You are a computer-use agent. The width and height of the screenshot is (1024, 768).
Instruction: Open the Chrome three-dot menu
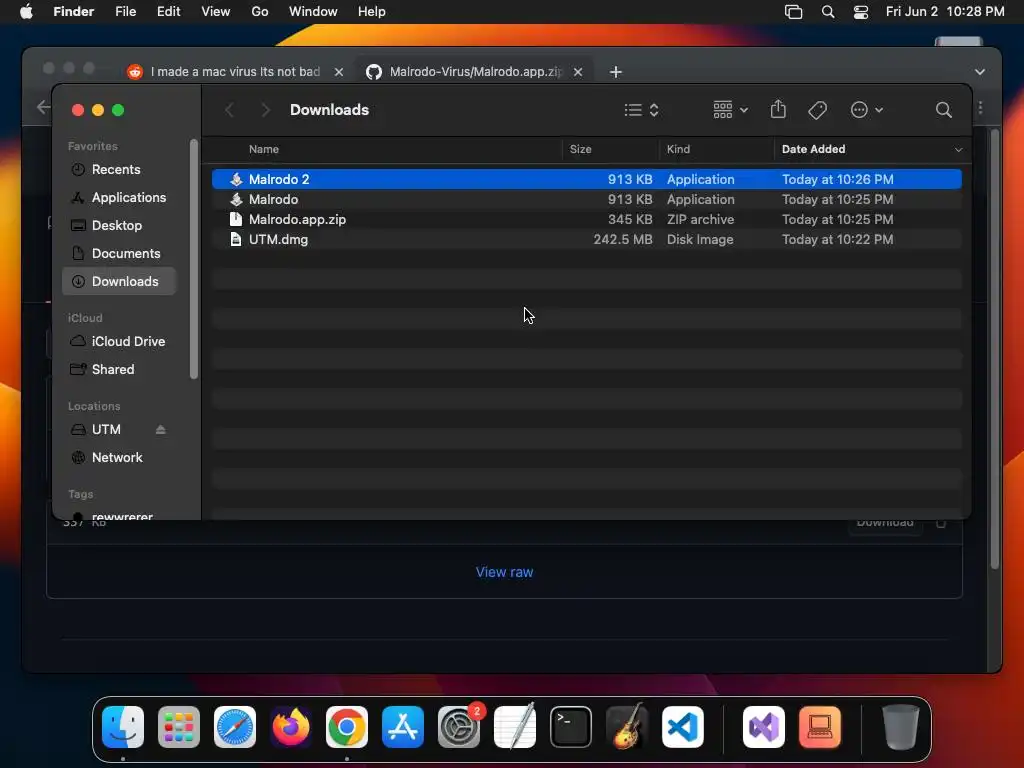point(980,108)
